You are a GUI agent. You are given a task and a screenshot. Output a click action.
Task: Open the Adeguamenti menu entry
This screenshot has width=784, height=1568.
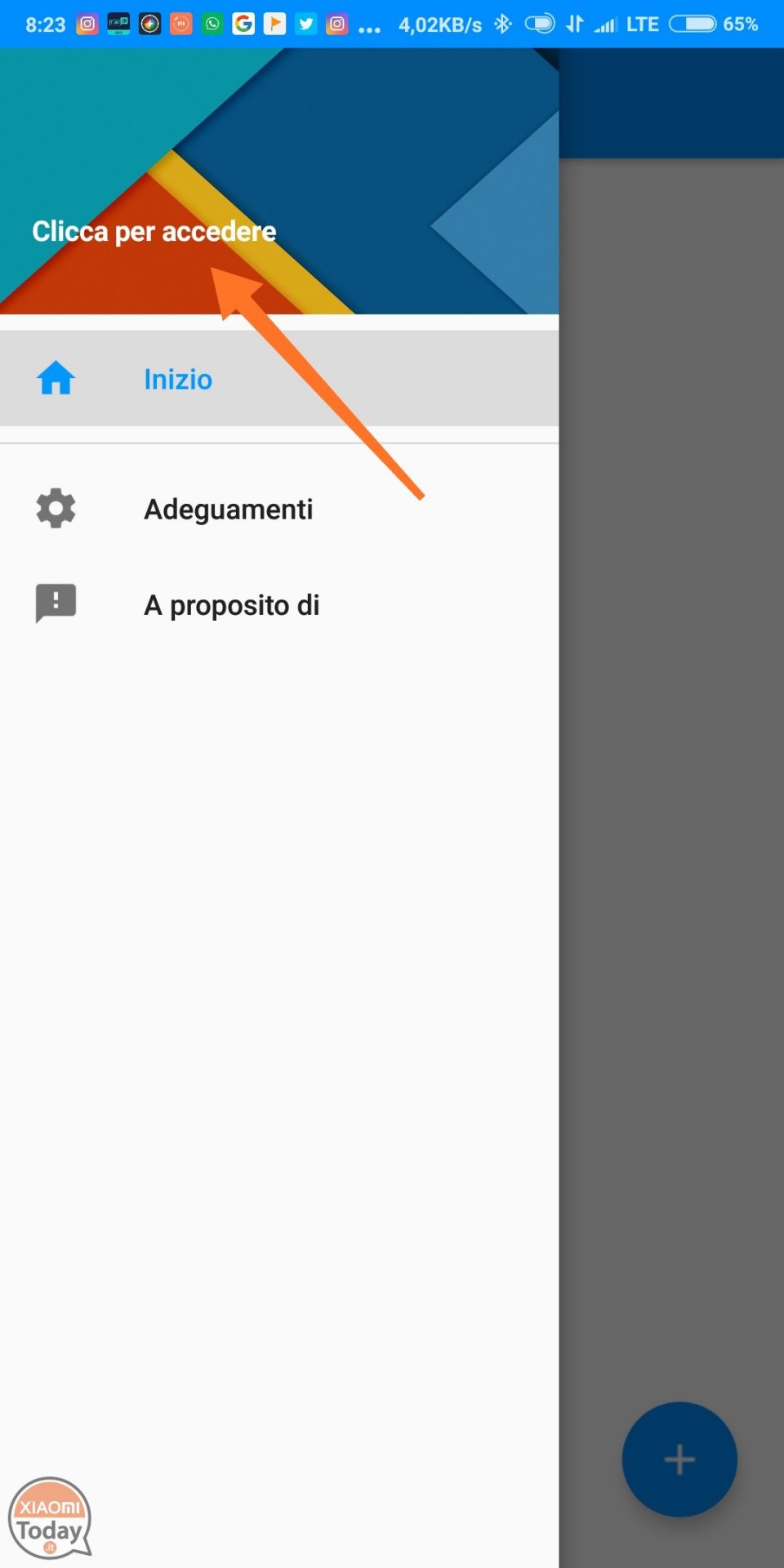[x=279, y=508]
